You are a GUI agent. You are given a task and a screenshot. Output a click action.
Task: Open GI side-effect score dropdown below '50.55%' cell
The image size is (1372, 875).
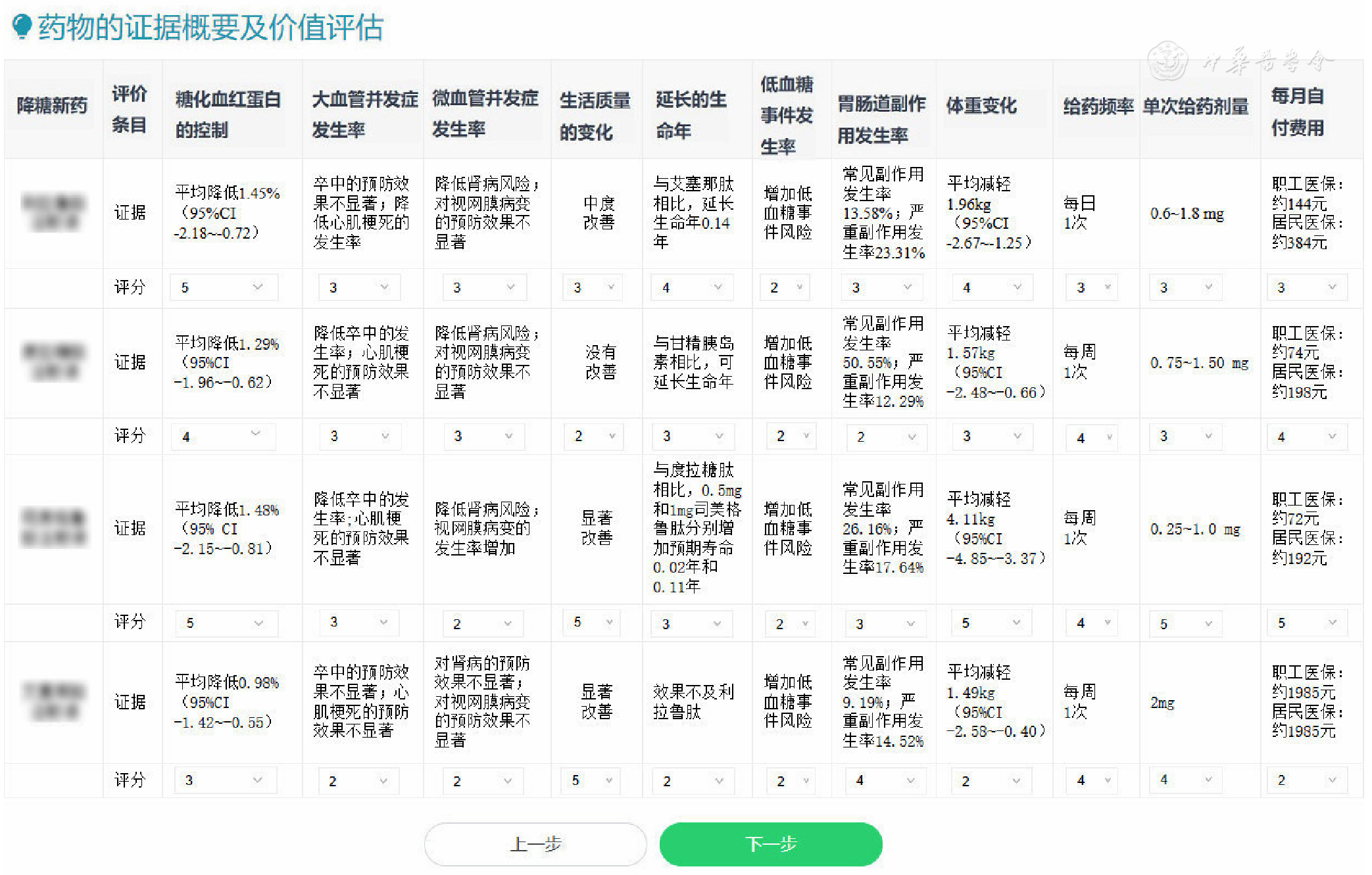click(887, 437)
